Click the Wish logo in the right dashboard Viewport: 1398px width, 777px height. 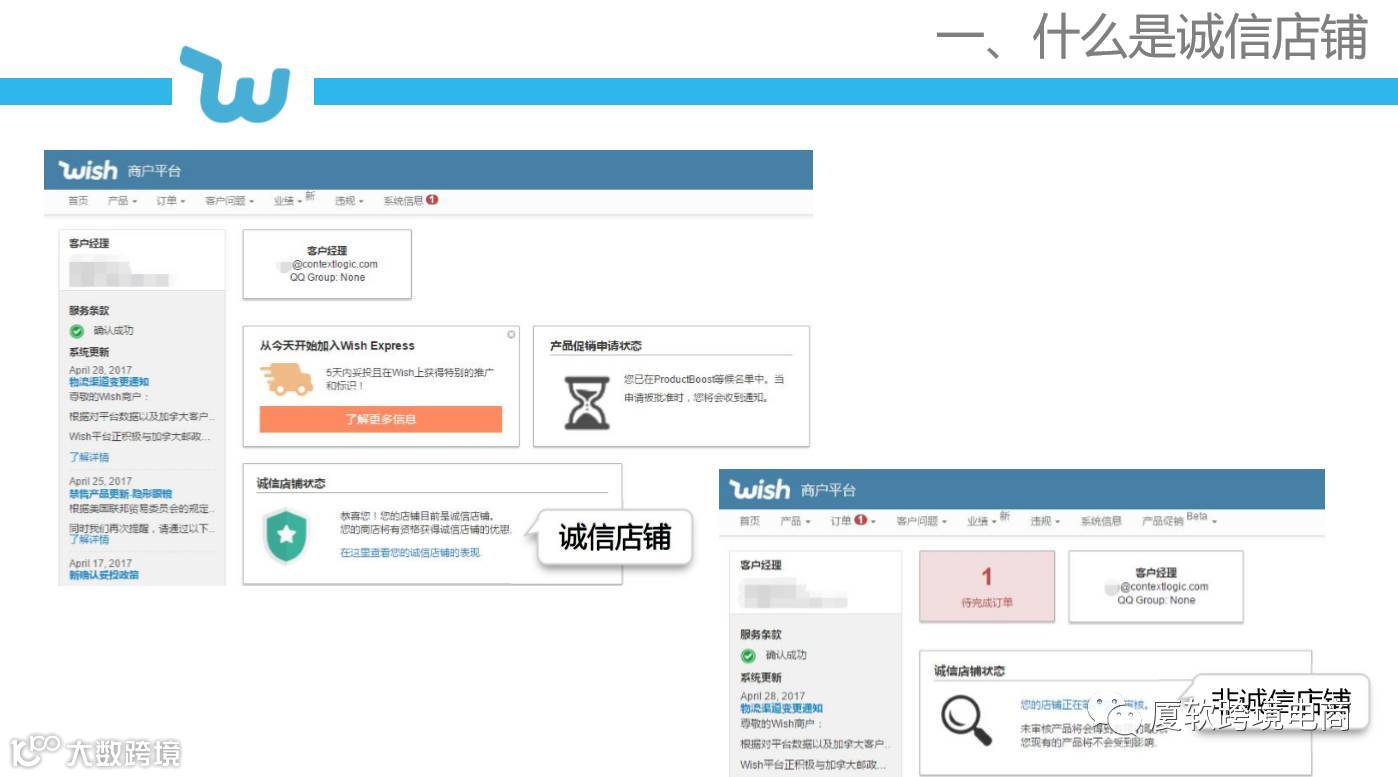click(x=761, y=490)
